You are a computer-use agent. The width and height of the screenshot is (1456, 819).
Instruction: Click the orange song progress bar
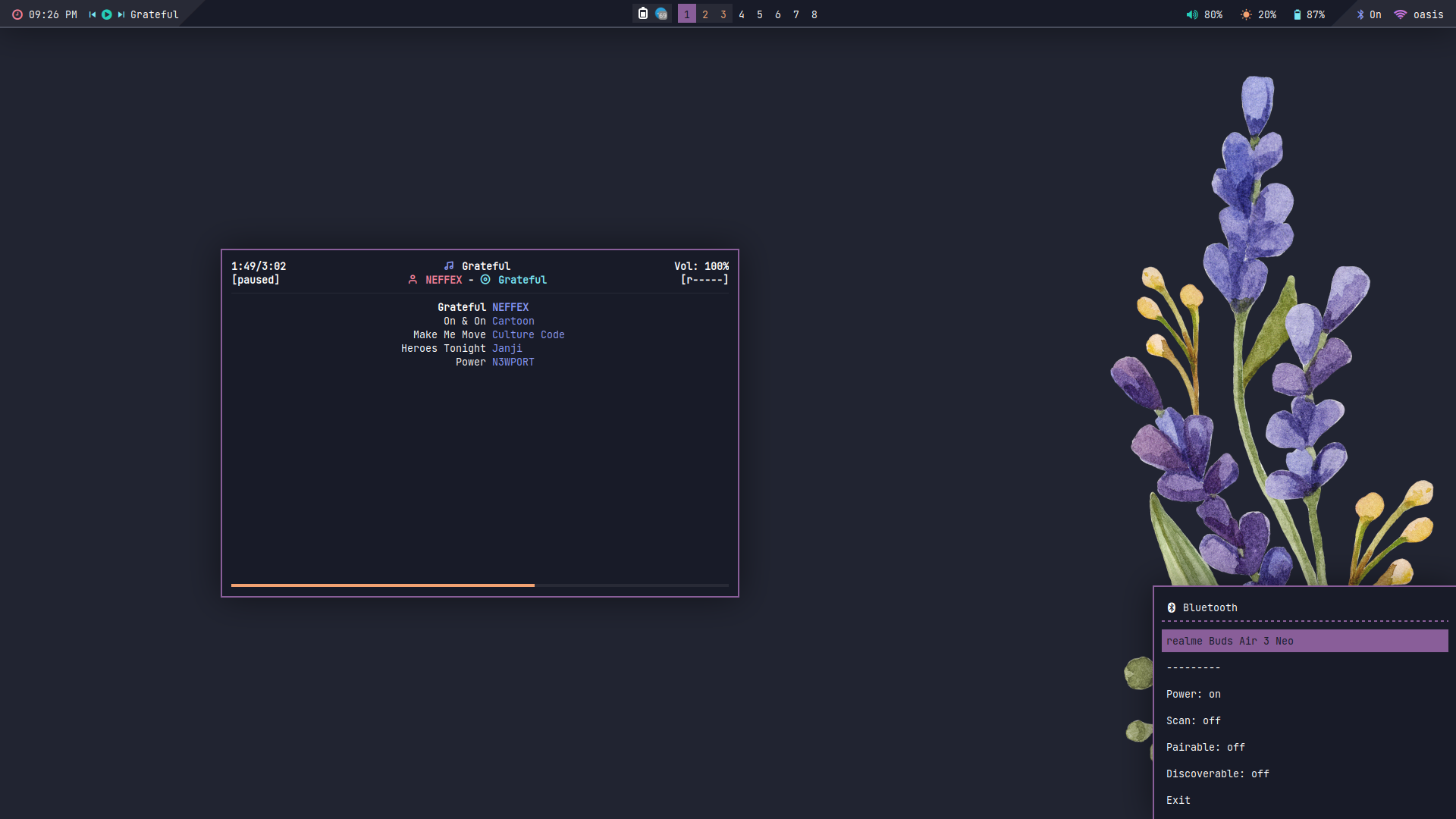[383, 585]
